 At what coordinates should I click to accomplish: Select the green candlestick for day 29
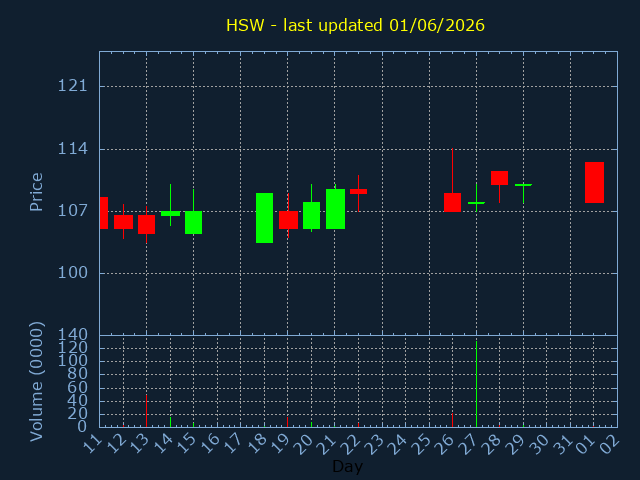click(x=523, y=185)
